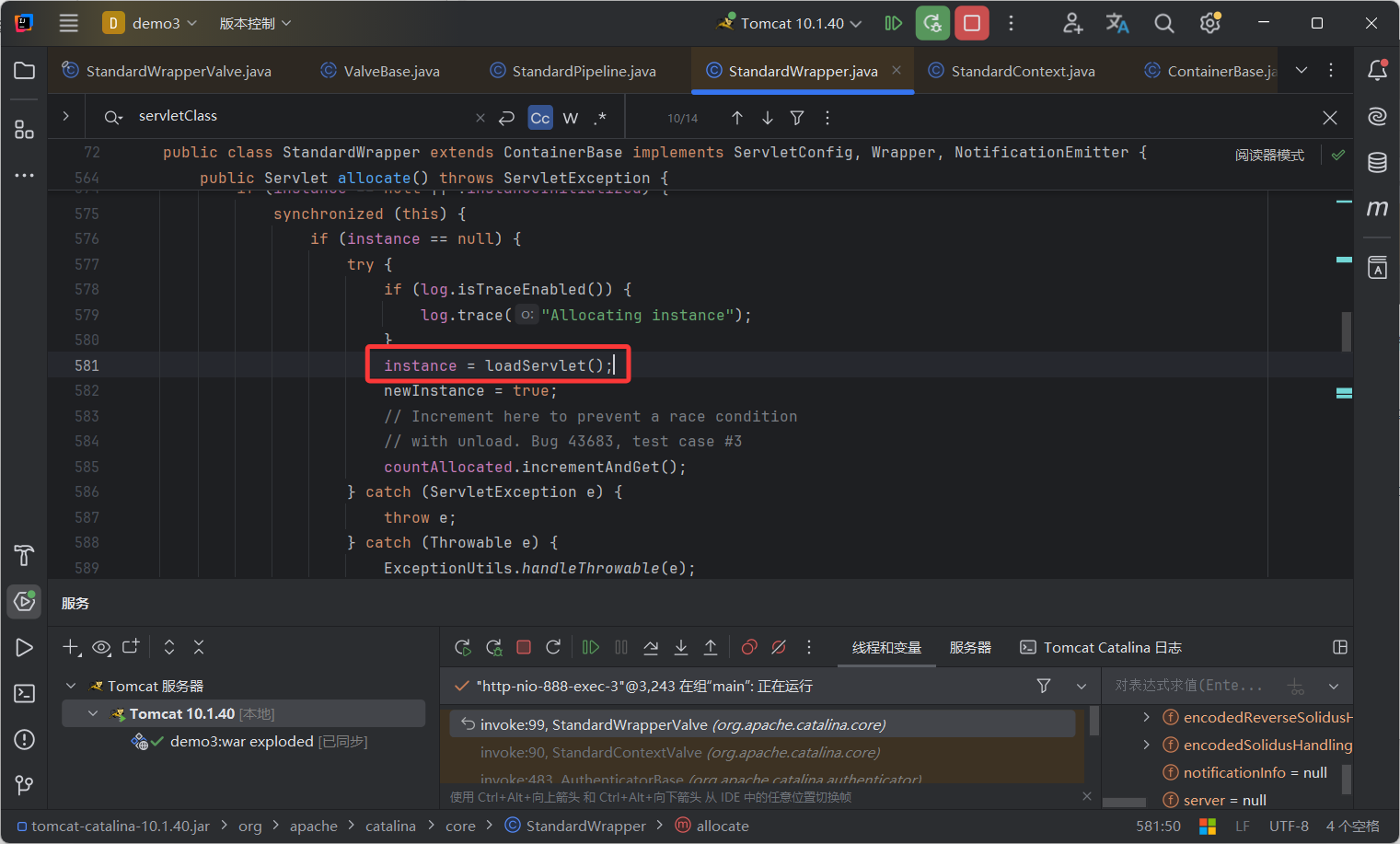The image size is (1400, 844).
Task: Expand the encodedSolidusHandling variable
Action: click(x=1146, y=744)
